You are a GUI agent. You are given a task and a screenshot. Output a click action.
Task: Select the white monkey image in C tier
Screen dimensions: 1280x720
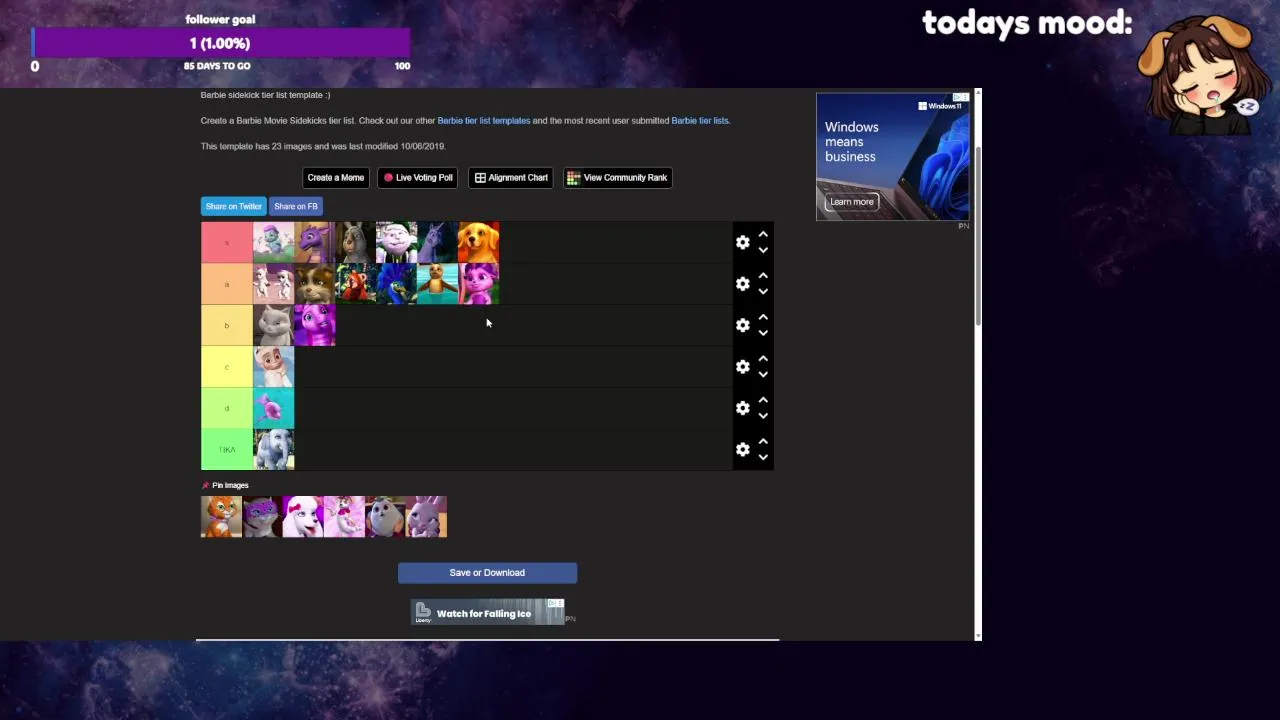click(273, 367)
